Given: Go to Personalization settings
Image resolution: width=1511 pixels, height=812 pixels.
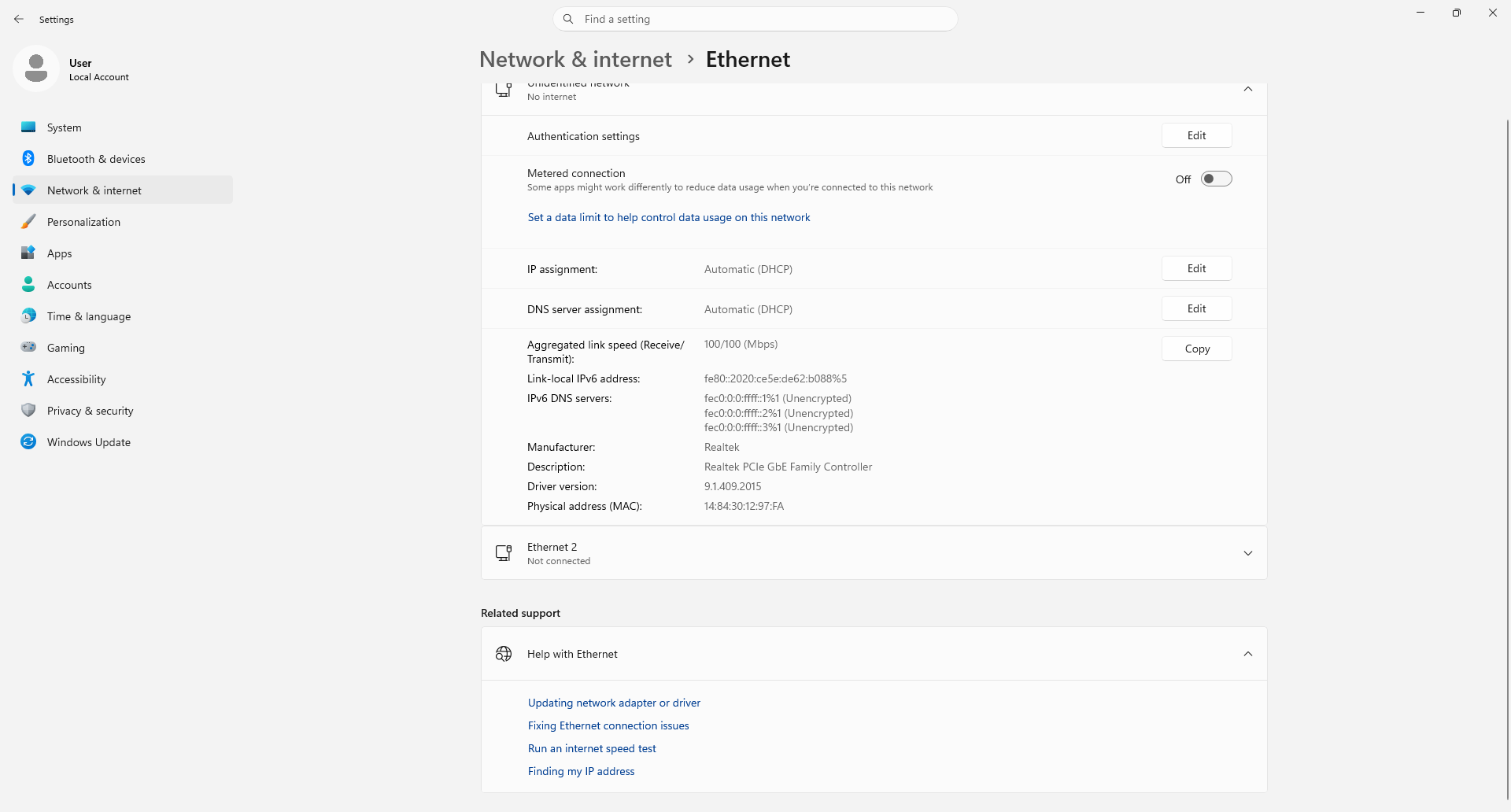Looking at the screenshot, I should point(123,222).
